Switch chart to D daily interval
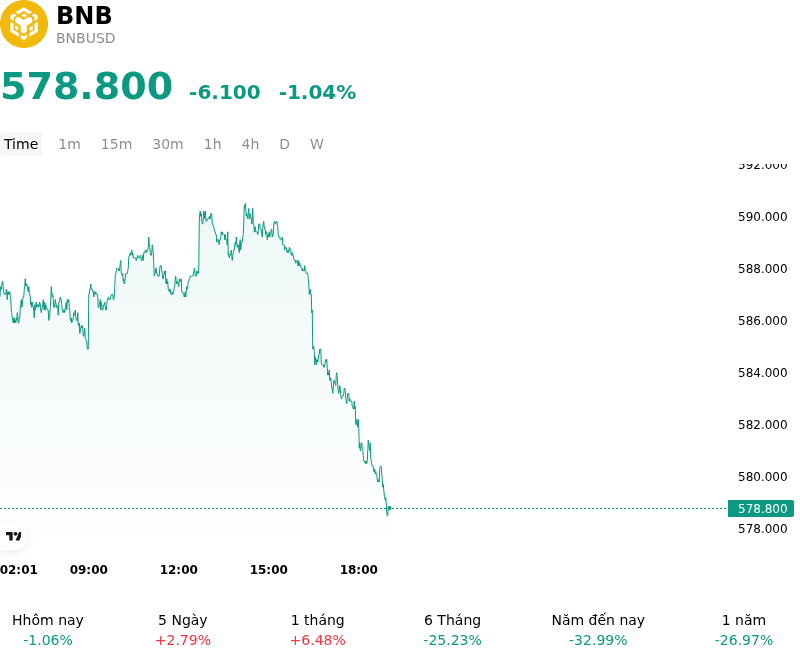The width and height of the screenshot is (800, 660). click(x=285, y=144)
